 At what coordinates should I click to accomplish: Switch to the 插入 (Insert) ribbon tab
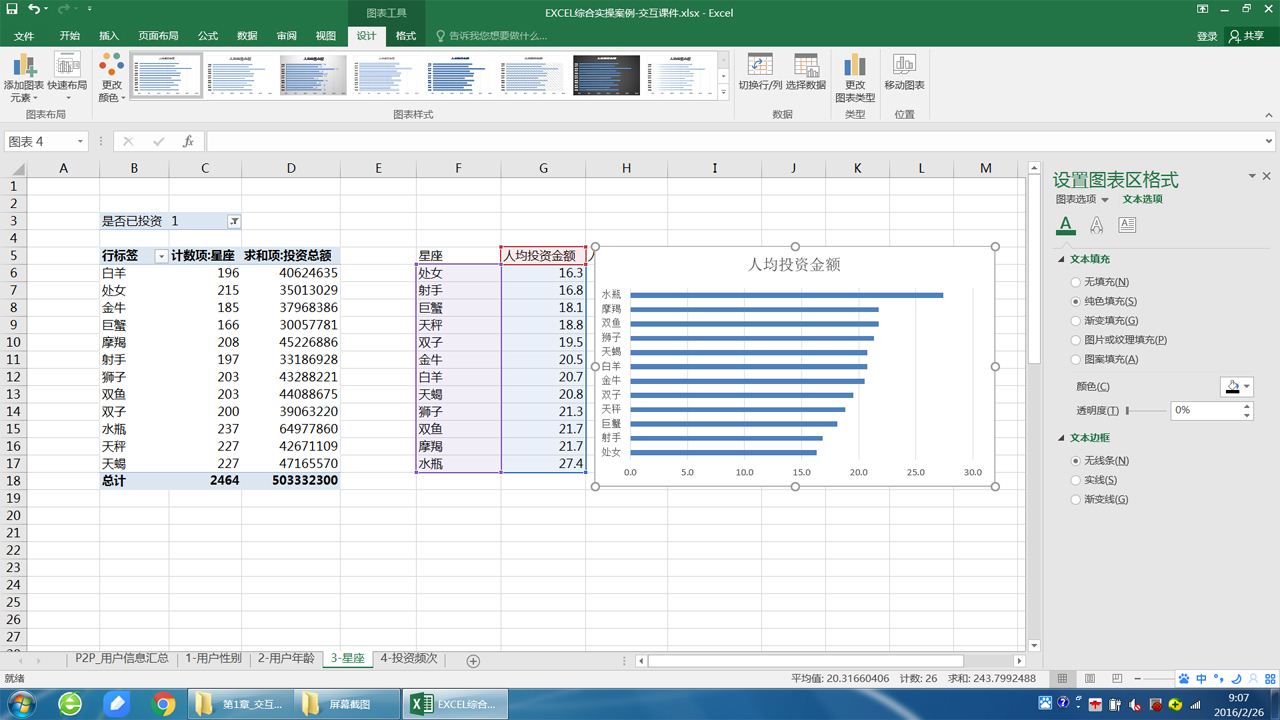pyautogui.click(x=109, y=36)
